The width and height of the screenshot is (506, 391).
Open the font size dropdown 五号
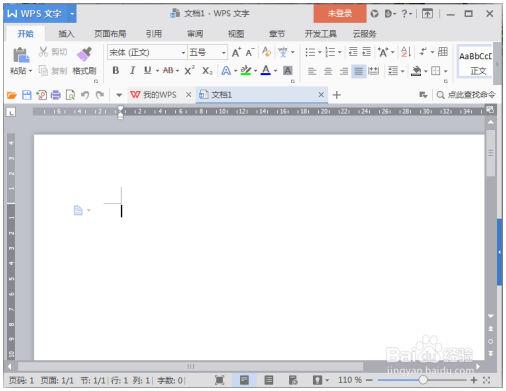tap(207, 52)
